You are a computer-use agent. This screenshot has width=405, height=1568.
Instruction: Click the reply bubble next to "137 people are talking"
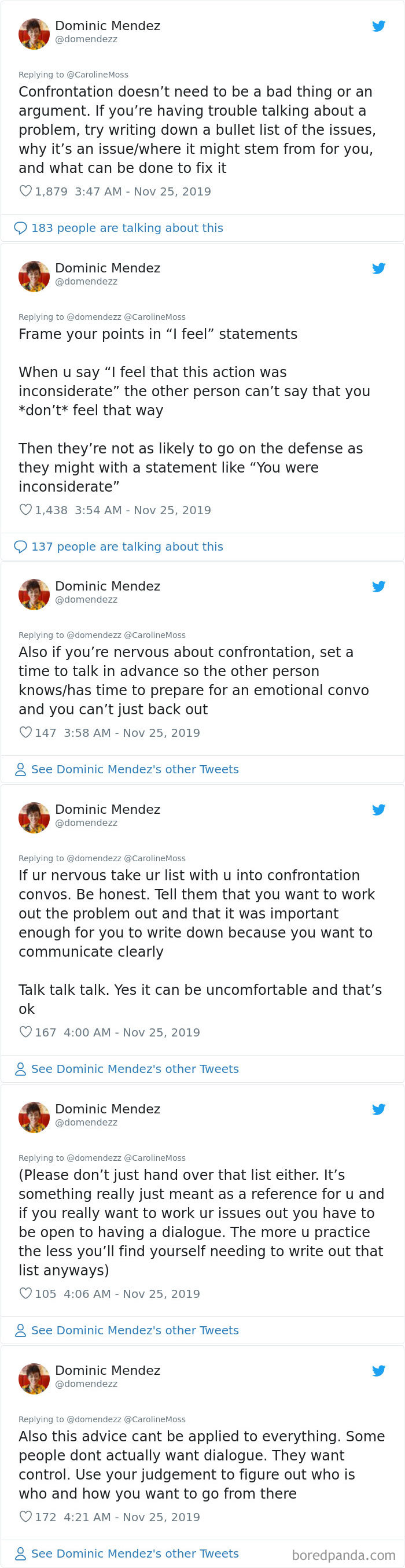[21, 546]
